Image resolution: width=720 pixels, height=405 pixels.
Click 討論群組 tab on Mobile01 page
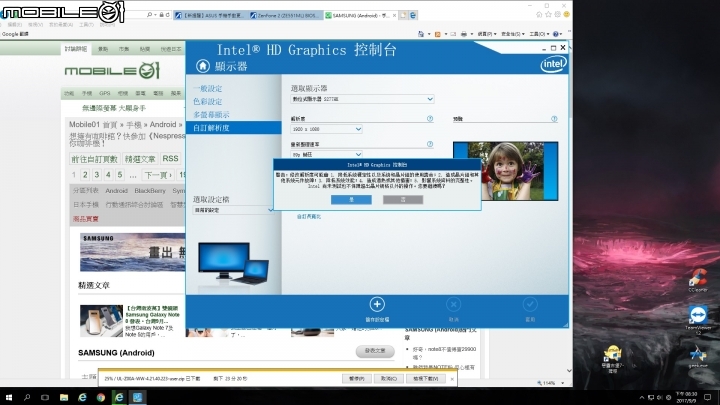coord(76,49)
